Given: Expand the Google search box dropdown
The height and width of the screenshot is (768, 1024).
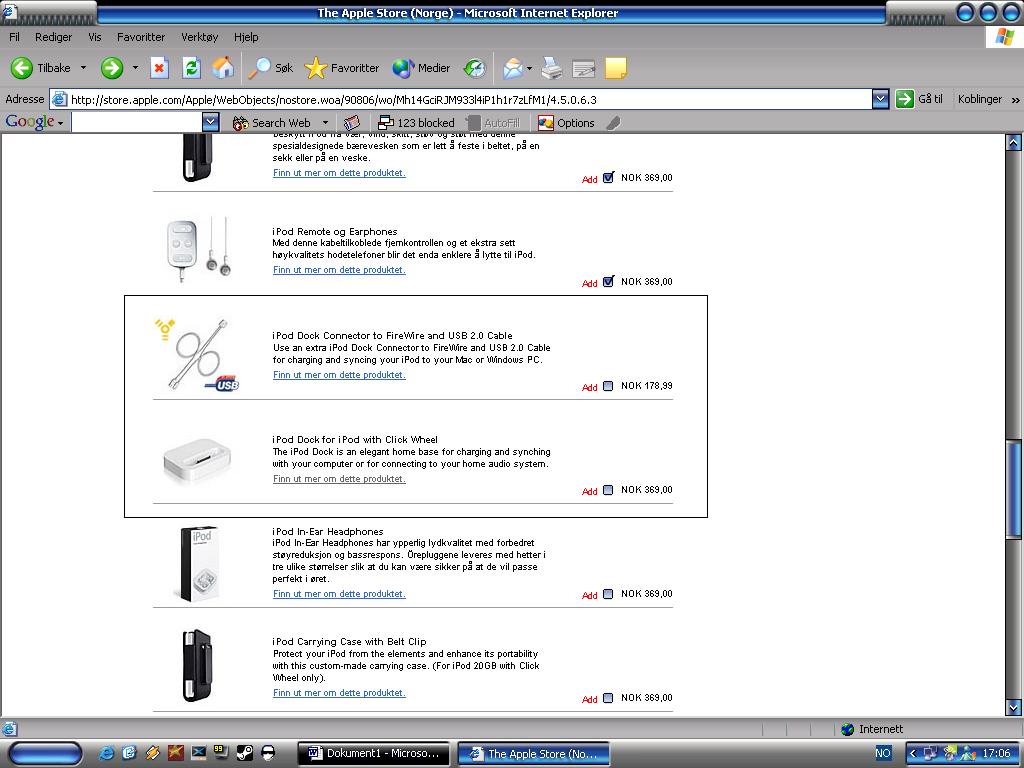Looking at the screenshot, I should point(210,122).
